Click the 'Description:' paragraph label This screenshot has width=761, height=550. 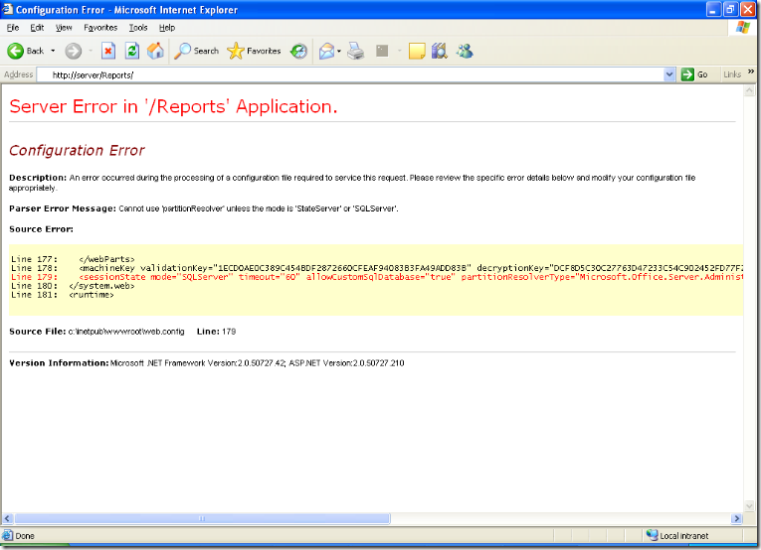click(x=38, y=178)
